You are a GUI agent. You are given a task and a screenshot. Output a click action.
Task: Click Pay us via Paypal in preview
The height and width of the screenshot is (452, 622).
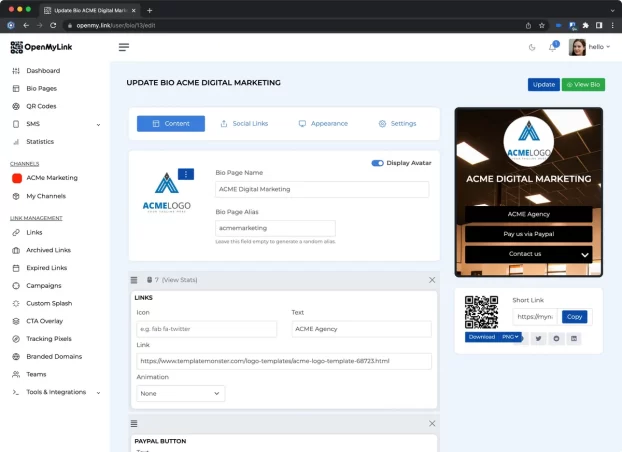[528, 234]
